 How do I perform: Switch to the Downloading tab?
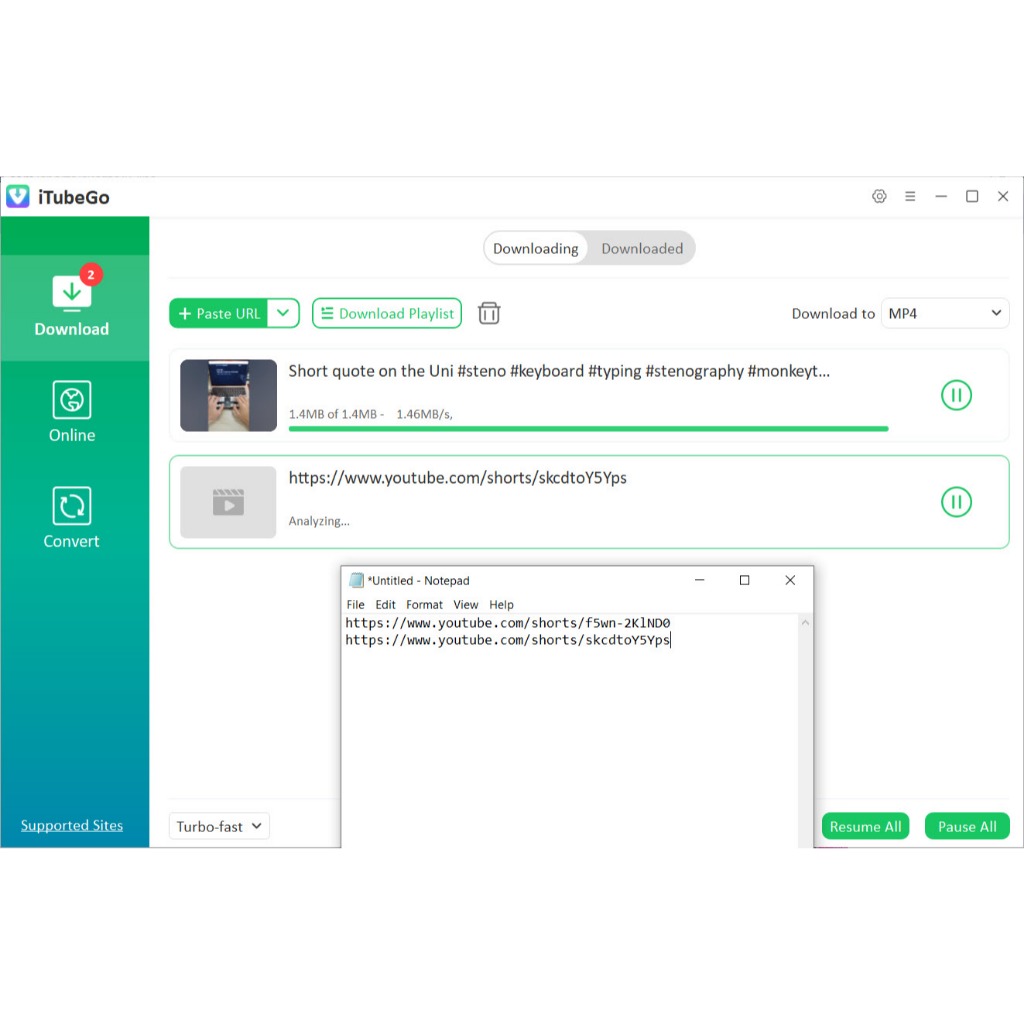pyautogui.click(x=536, y=249)
